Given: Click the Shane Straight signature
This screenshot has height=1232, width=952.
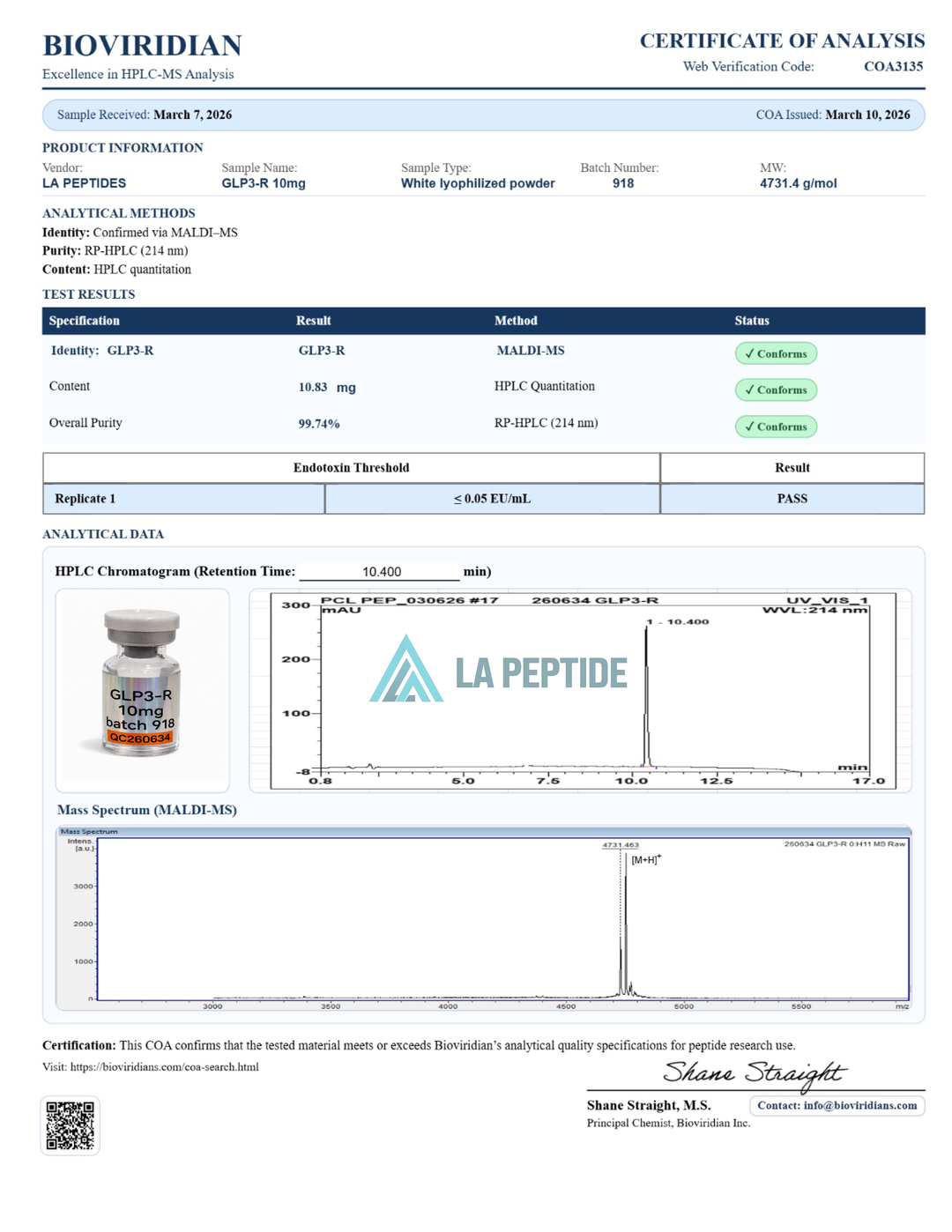Looking at the screenshot, I should pyautogui.click(x=755, y=1073).
